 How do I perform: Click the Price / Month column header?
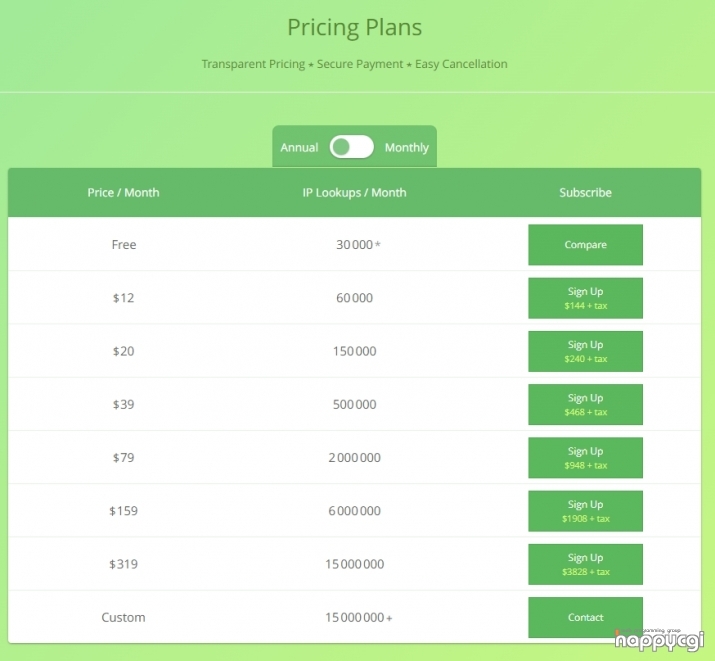[124, 192]
